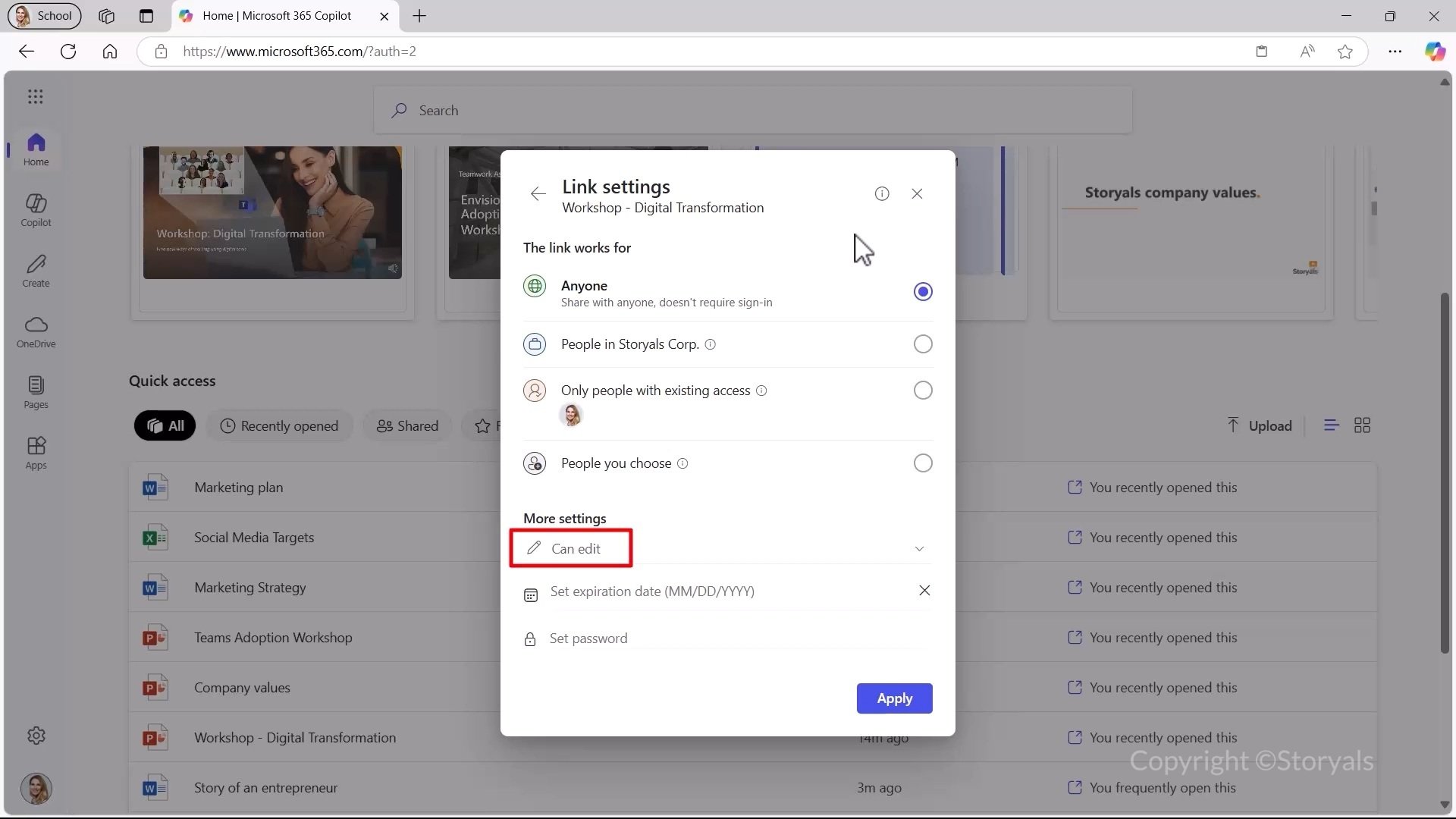Open the School profile button
Viewport: 1456px width, 819px height.
click(x=45, y=16)
